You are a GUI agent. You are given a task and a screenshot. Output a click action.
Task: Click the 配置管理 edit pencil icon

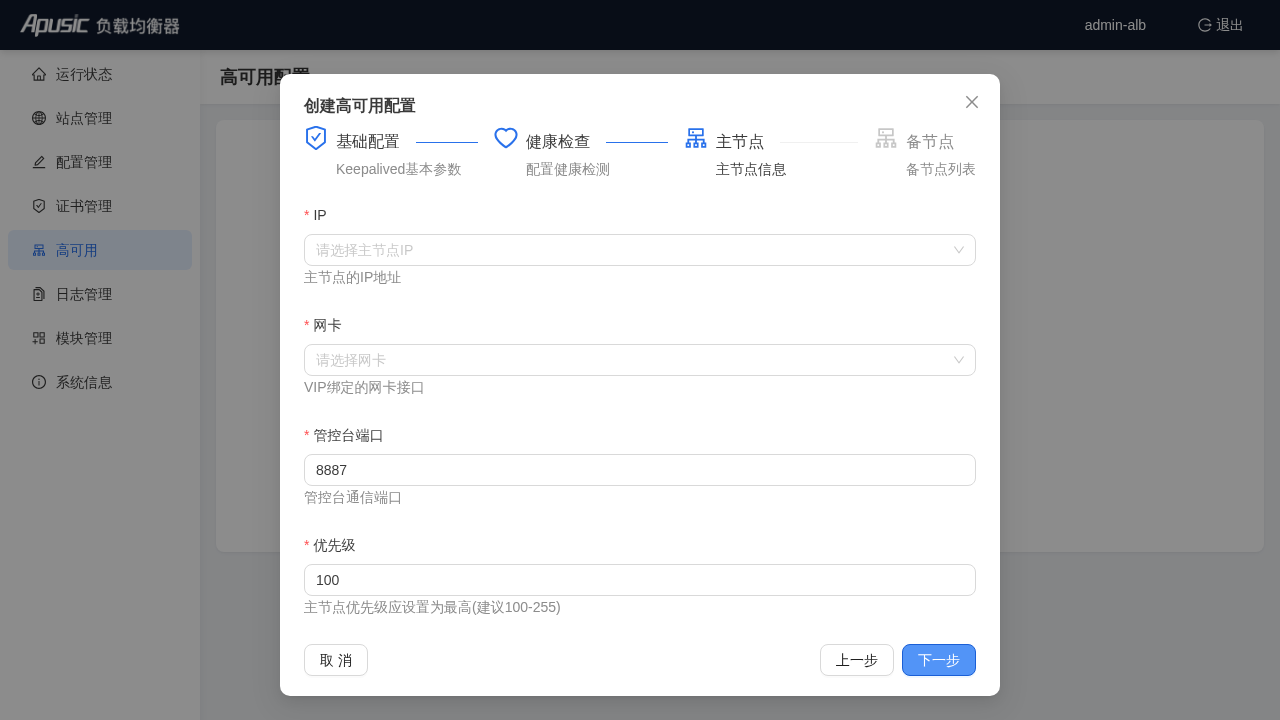click(x=39, y=162)
